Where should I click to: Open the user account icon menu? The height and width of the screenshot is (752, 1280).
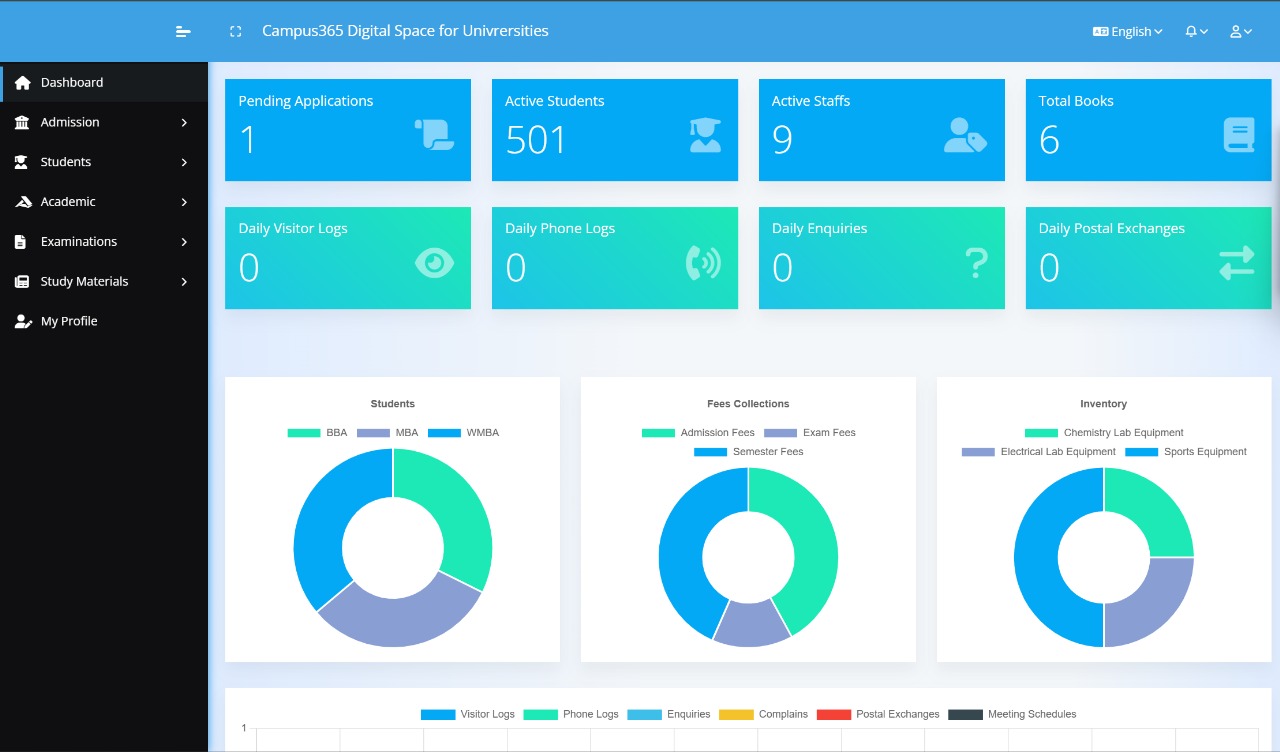[x=1240, y=32]
